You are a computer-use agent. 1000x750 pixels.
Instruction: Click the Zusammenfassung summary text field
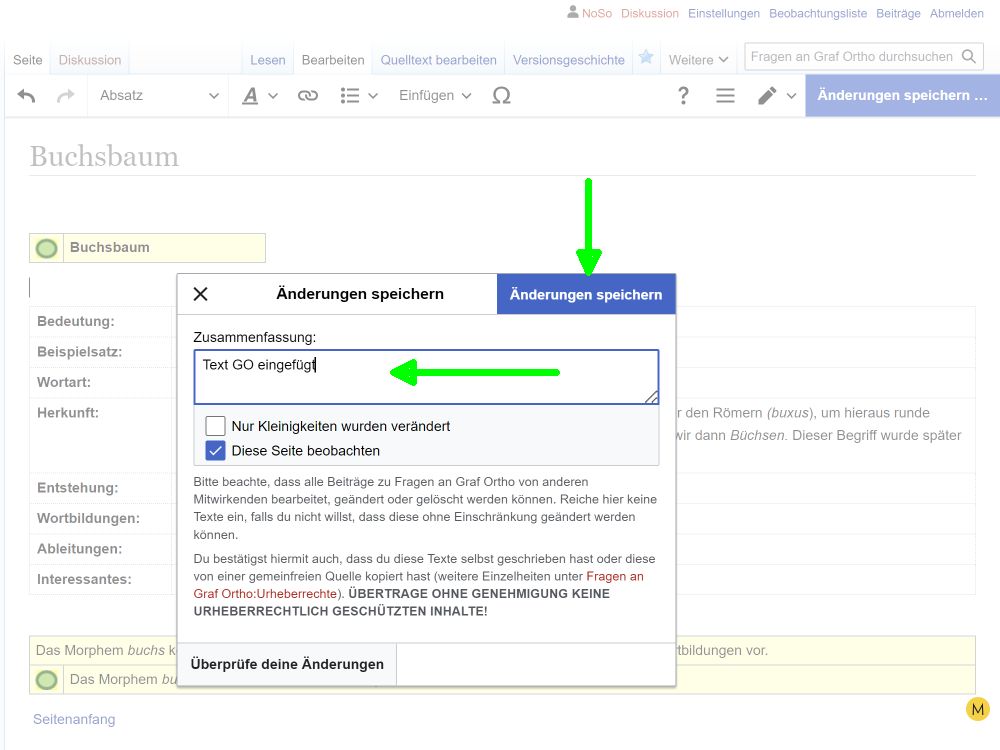426,377
